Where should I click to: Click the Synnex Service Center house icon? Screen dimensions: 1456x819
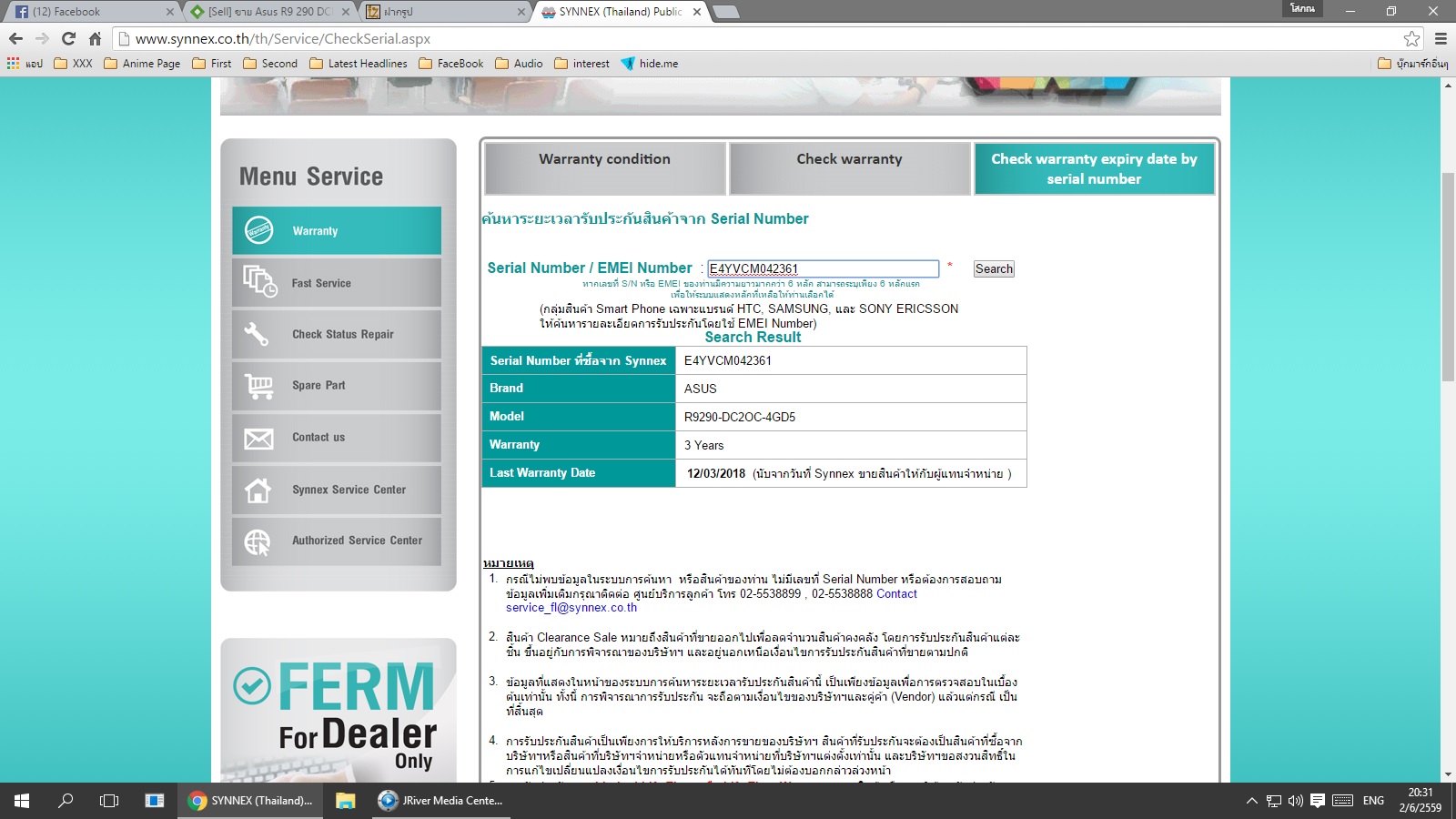tap(258, 490)
